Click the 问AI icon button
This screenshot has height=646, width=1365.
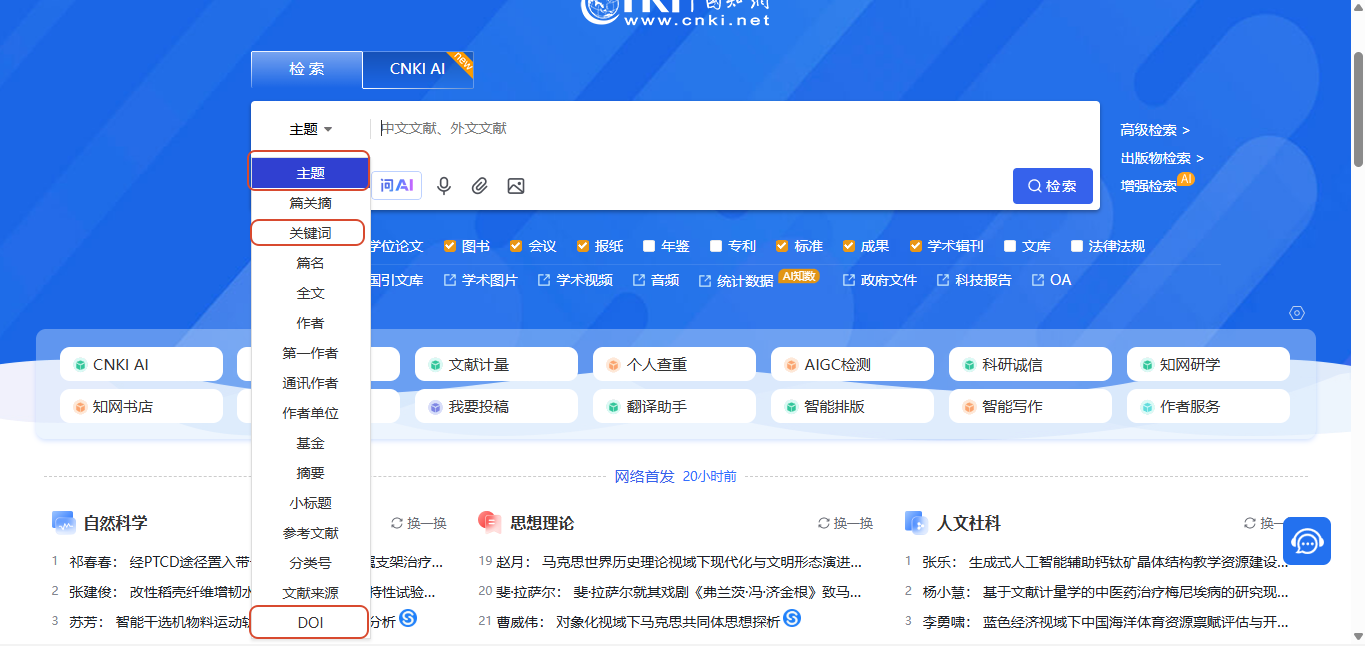click(x=397, y=185)
